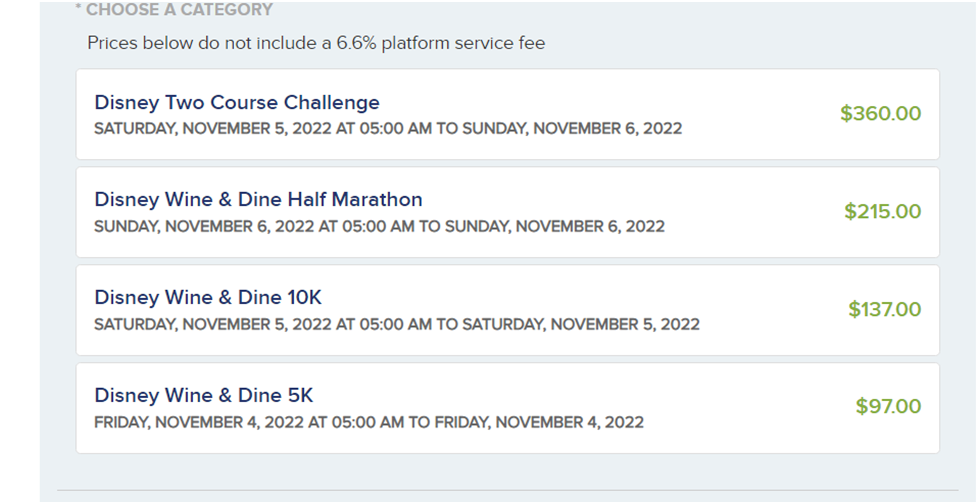
Task: Click the 10K start date, Saturday November 5
Action: [x=215, y=324]
